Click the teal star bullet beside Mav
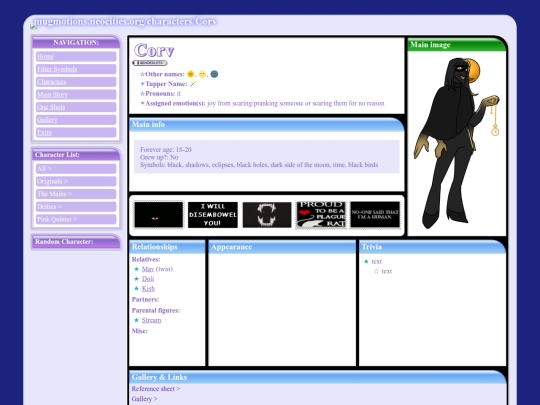The width and height of the screenshot is (540, 405). 136,269
